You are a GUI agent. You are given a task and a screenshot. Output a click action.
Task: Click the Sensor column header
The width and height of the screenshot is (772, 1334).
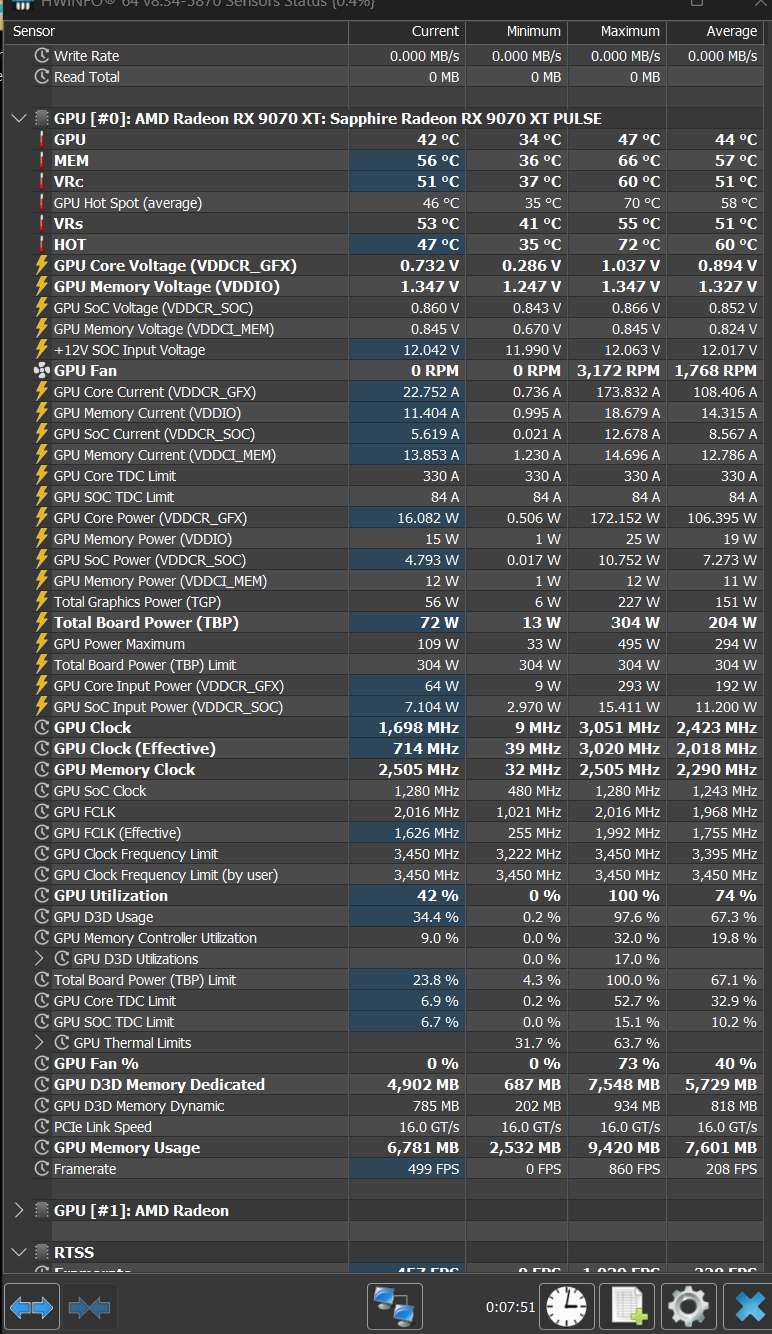pos(176,31)
